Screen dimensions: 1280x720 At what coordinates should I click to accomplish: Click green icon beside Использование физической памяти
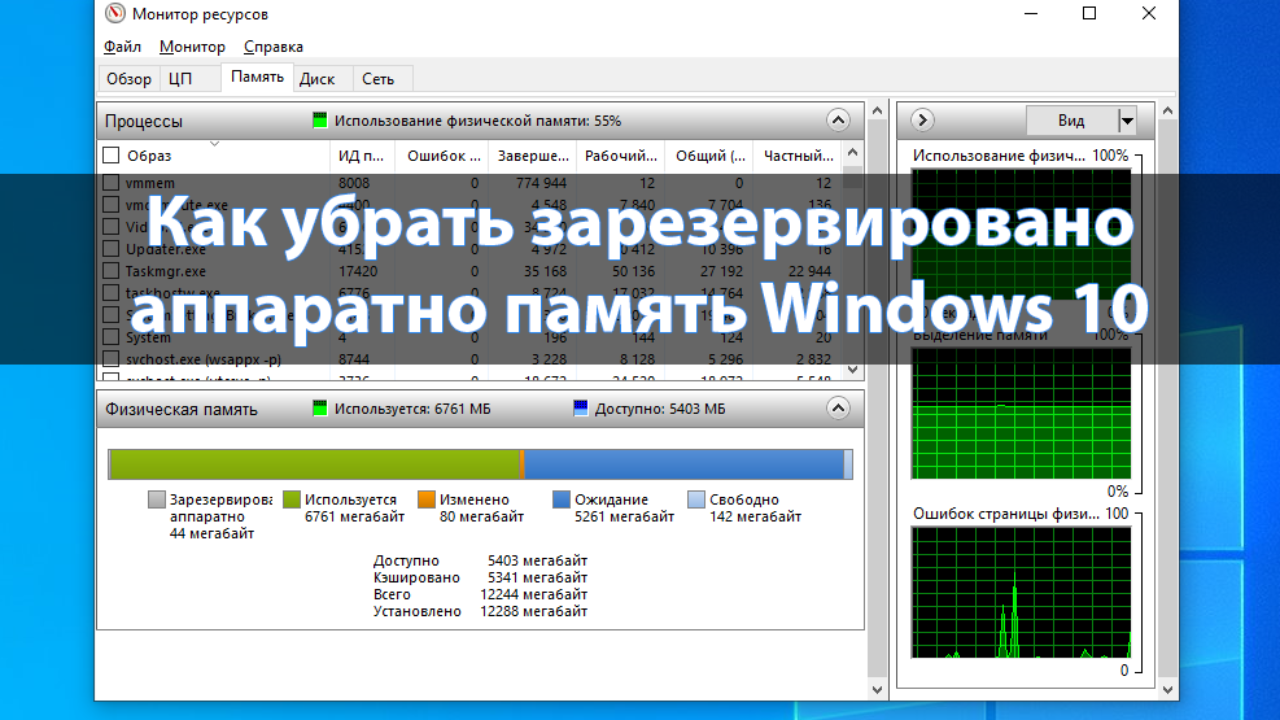click(x=320, y=121)
